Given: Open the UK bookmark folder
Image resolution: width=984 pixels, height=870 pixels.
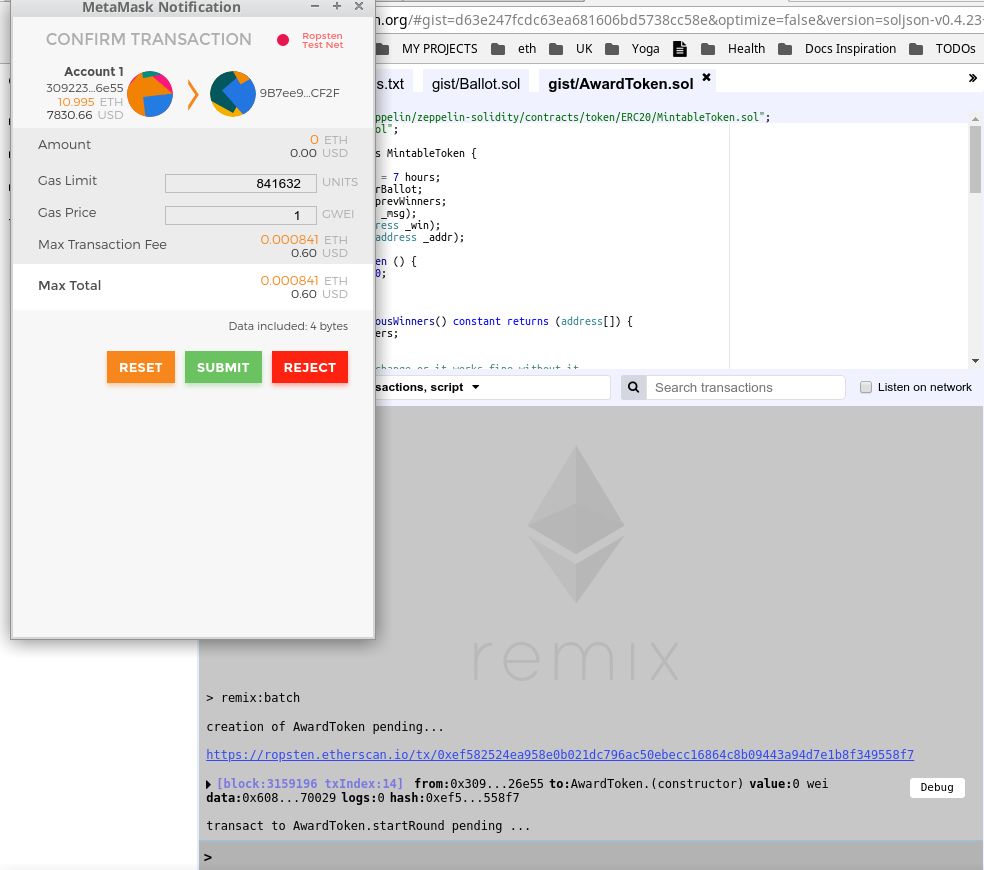Looking at the screenshot, I should [570, 49].
